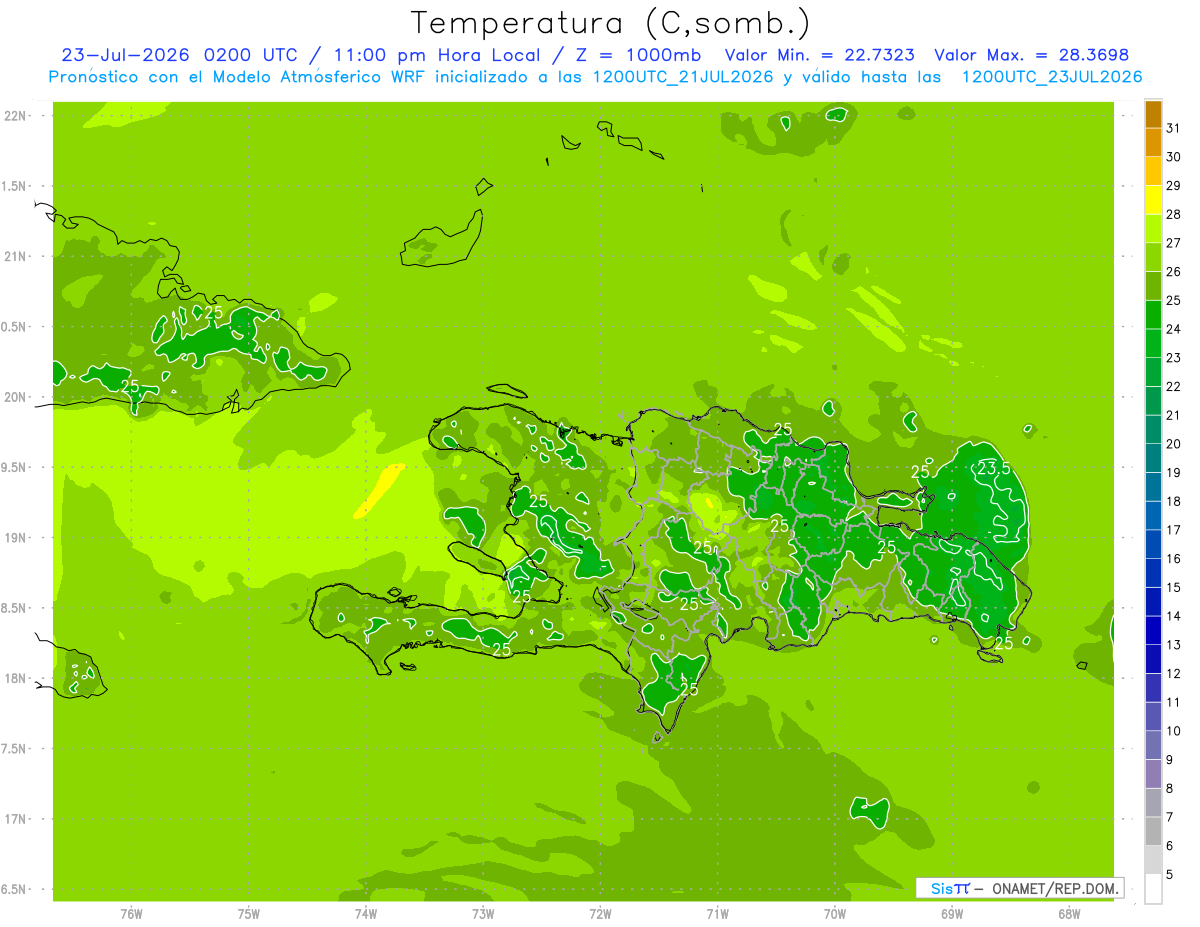Select the '68W' longitude label
This screenshot has width=1200, height=927.
[1069, 914]
